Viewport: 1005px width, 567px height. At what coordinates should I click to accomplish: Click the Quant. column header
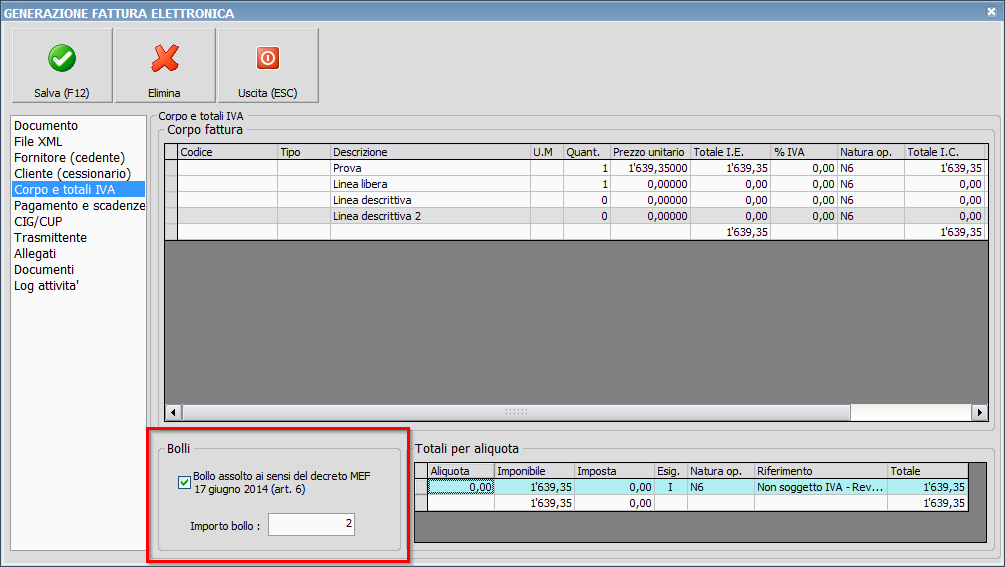586,152
